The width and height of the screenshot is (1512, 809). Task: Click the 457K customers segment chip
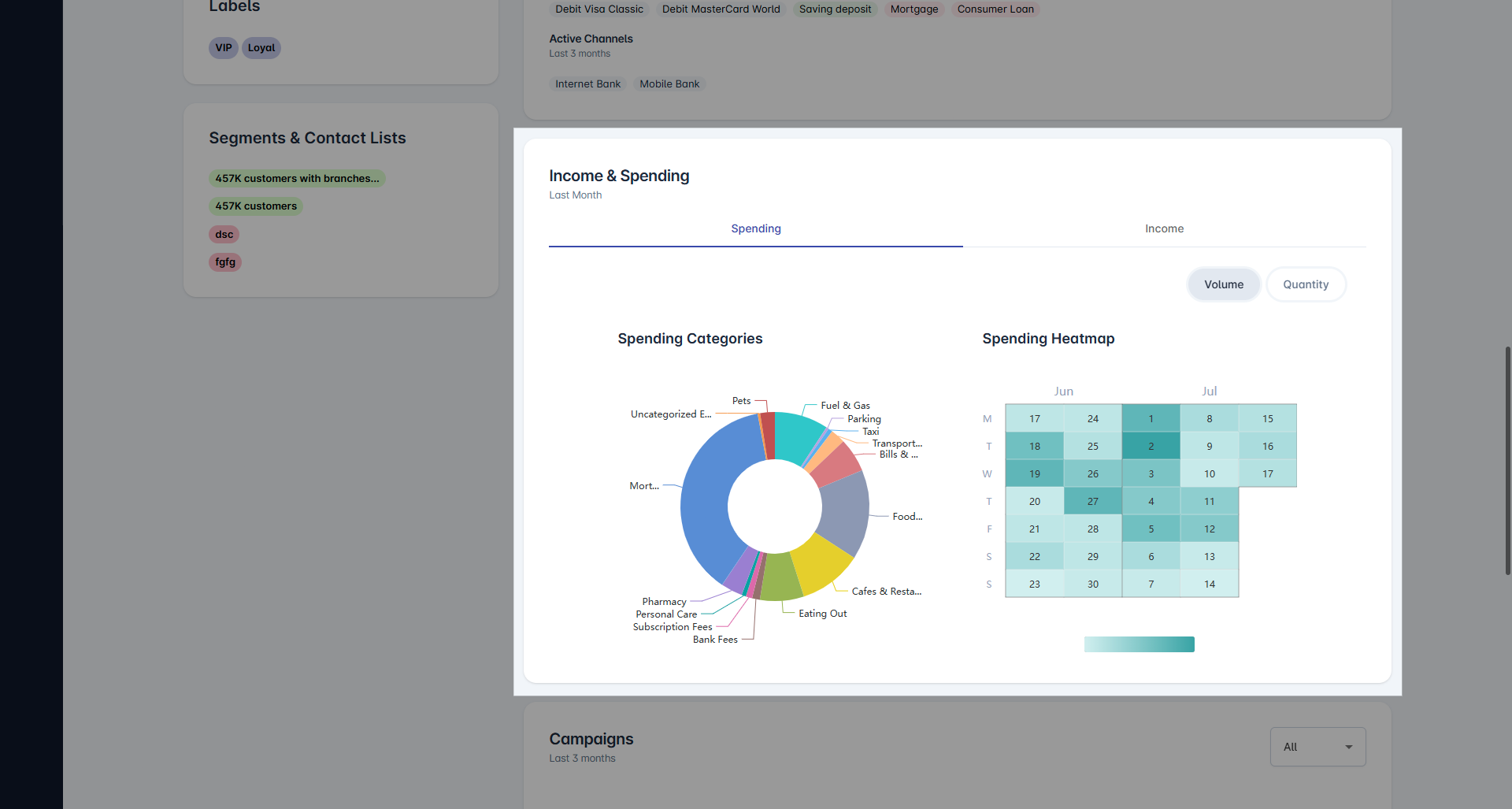coord(255,206)
